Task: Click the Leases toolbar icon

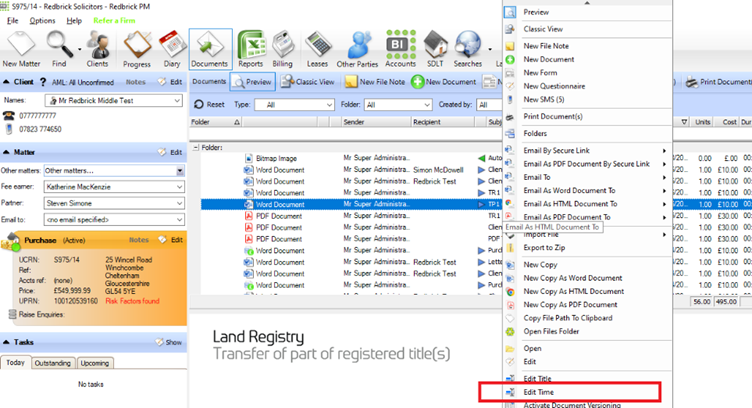Action: pos(317,47)
